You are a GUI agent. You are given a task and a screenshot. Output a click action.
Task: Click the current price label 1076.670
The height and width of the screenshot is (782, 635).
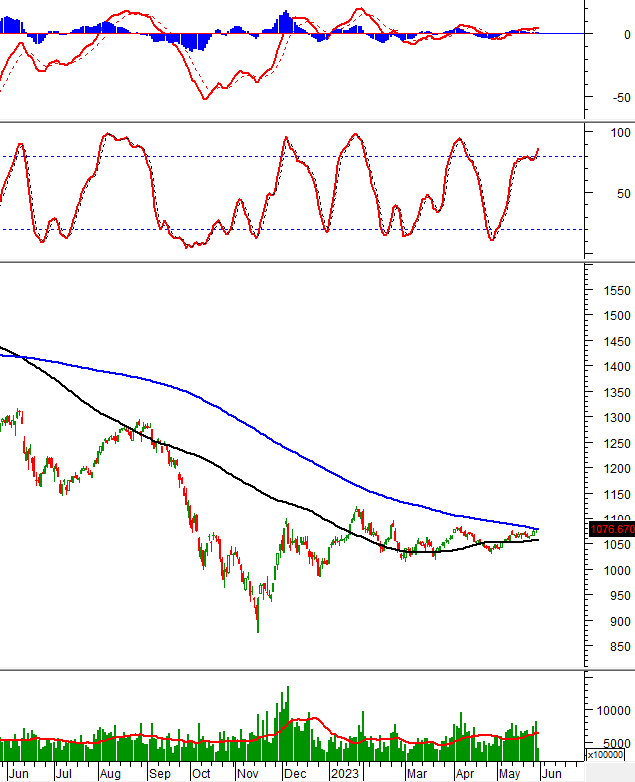[612, 529]
